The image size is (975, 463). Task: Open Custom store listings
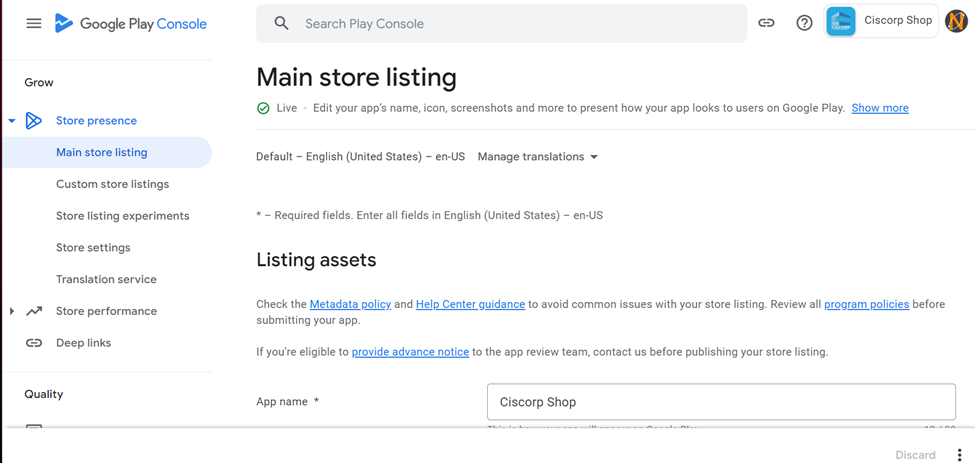click(113, 184)
